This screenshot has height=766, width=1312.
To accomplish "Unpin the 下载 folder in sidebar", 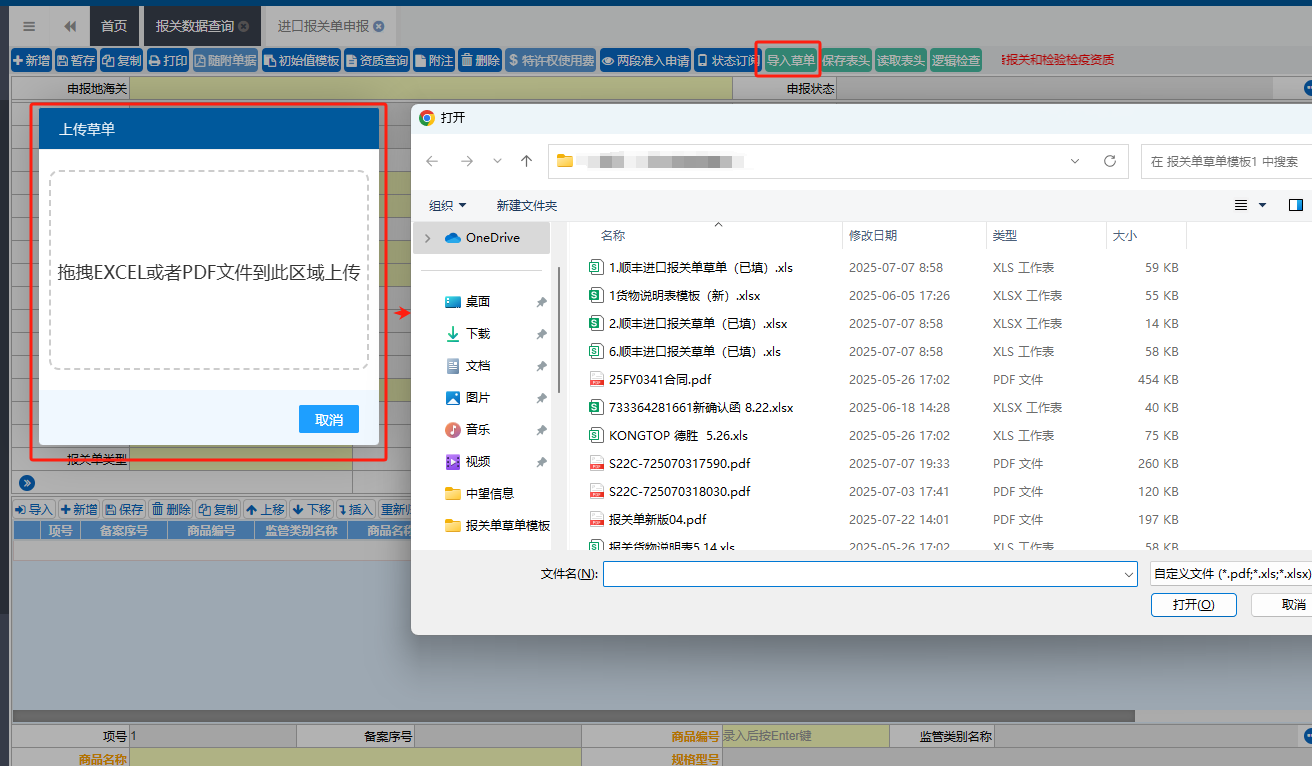I will point(540,333).
